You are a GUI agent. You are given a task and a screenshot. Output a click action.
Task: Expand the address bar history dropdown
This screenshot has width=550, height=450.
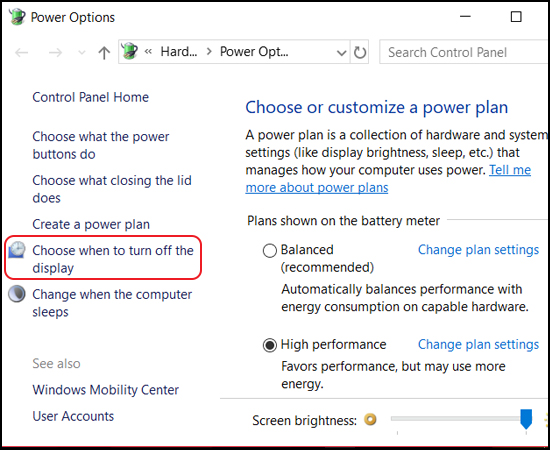tap(341, 53)
